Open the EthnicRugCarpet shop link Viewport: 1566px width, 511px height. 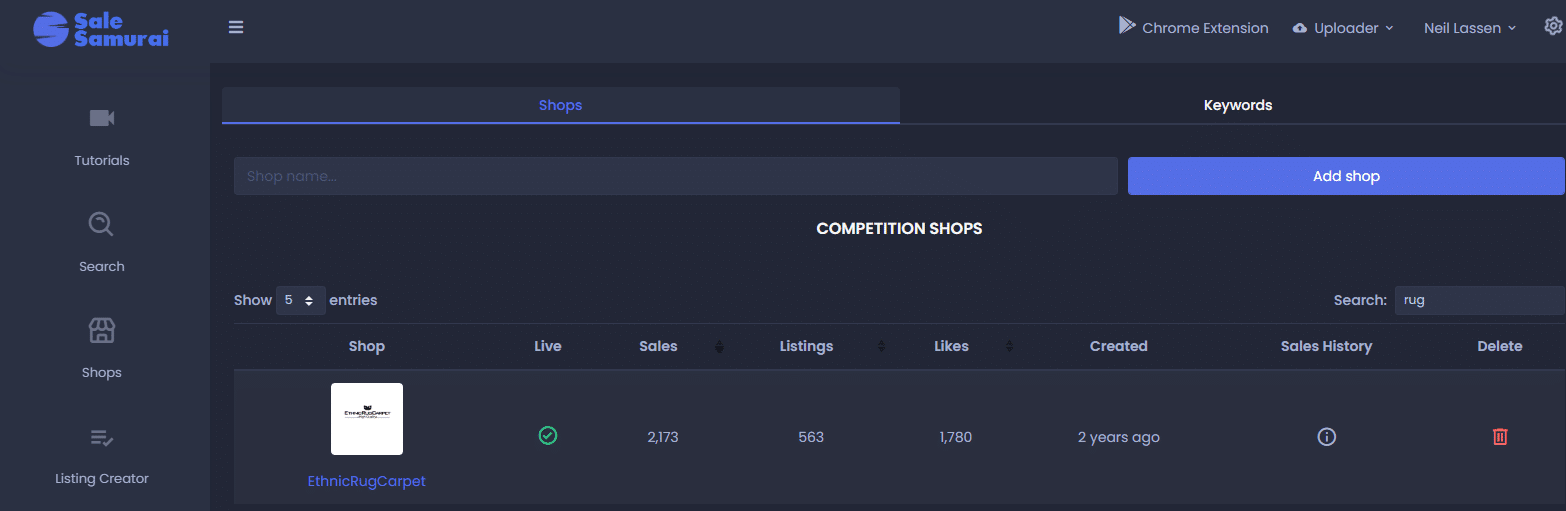367,481
